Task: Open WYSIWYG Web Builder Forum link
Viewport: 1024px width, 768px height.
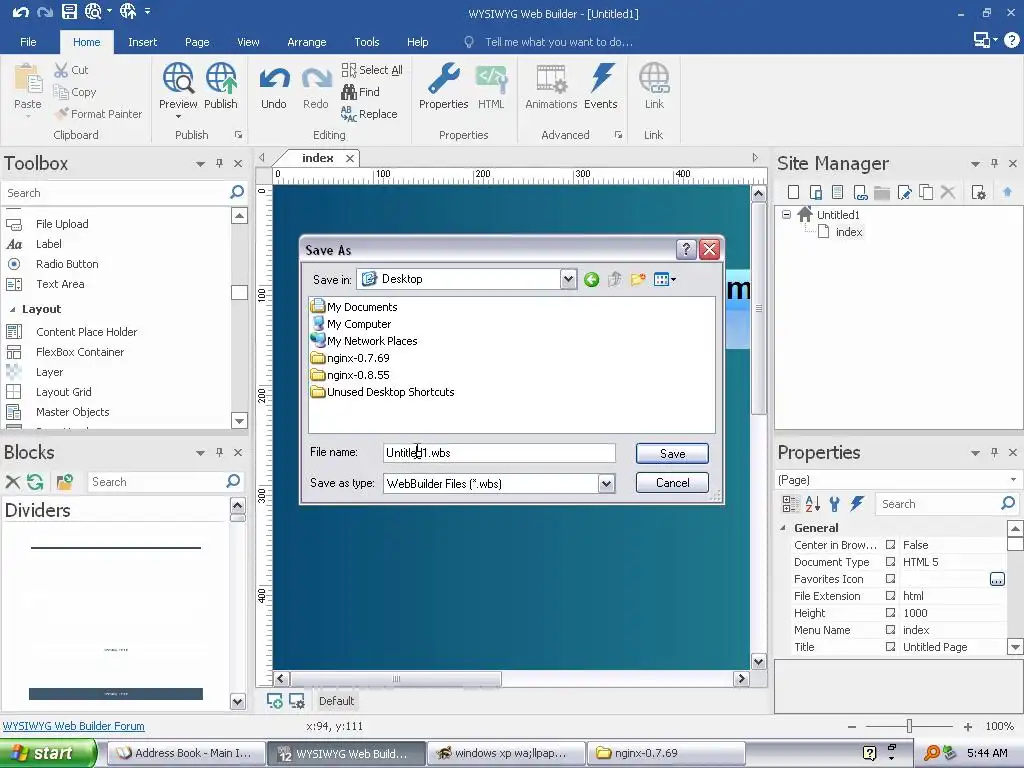Action: 73,726
